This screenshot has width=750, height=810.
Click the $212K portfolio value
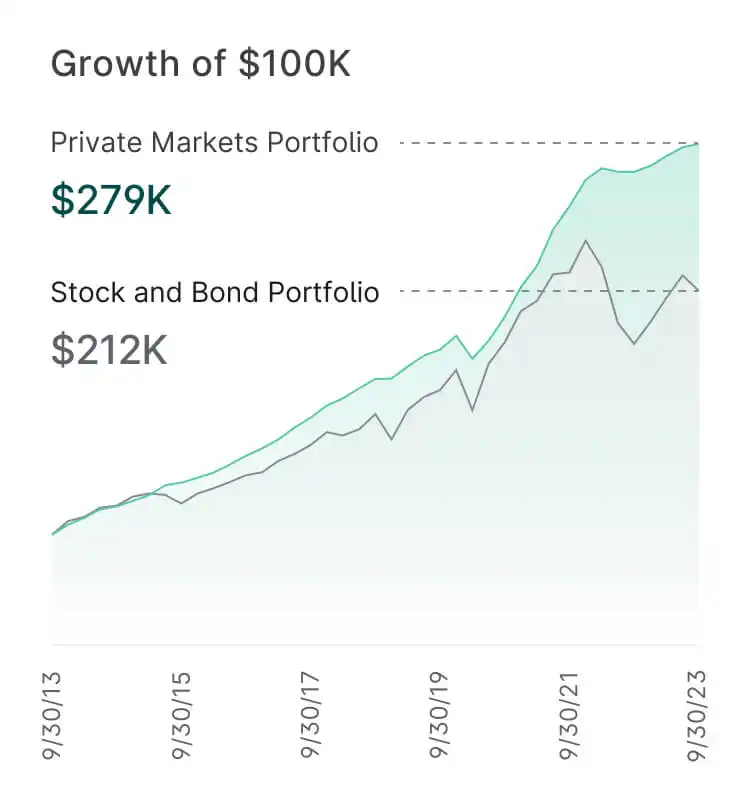[x=109, y=349]
